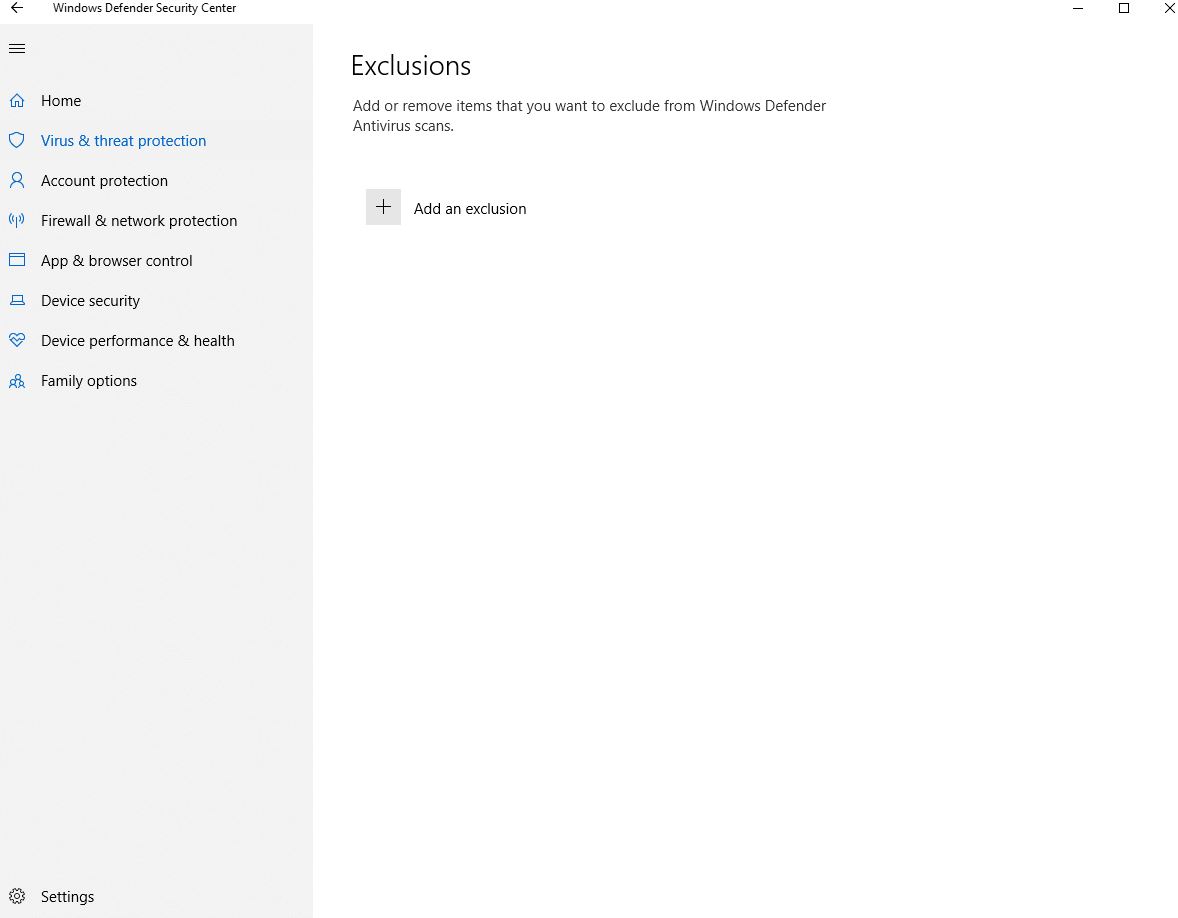This screenshot has width=1178, height=918.
Task: Click the "Exclusions" page heading
Action: click(x=411, y=66)
